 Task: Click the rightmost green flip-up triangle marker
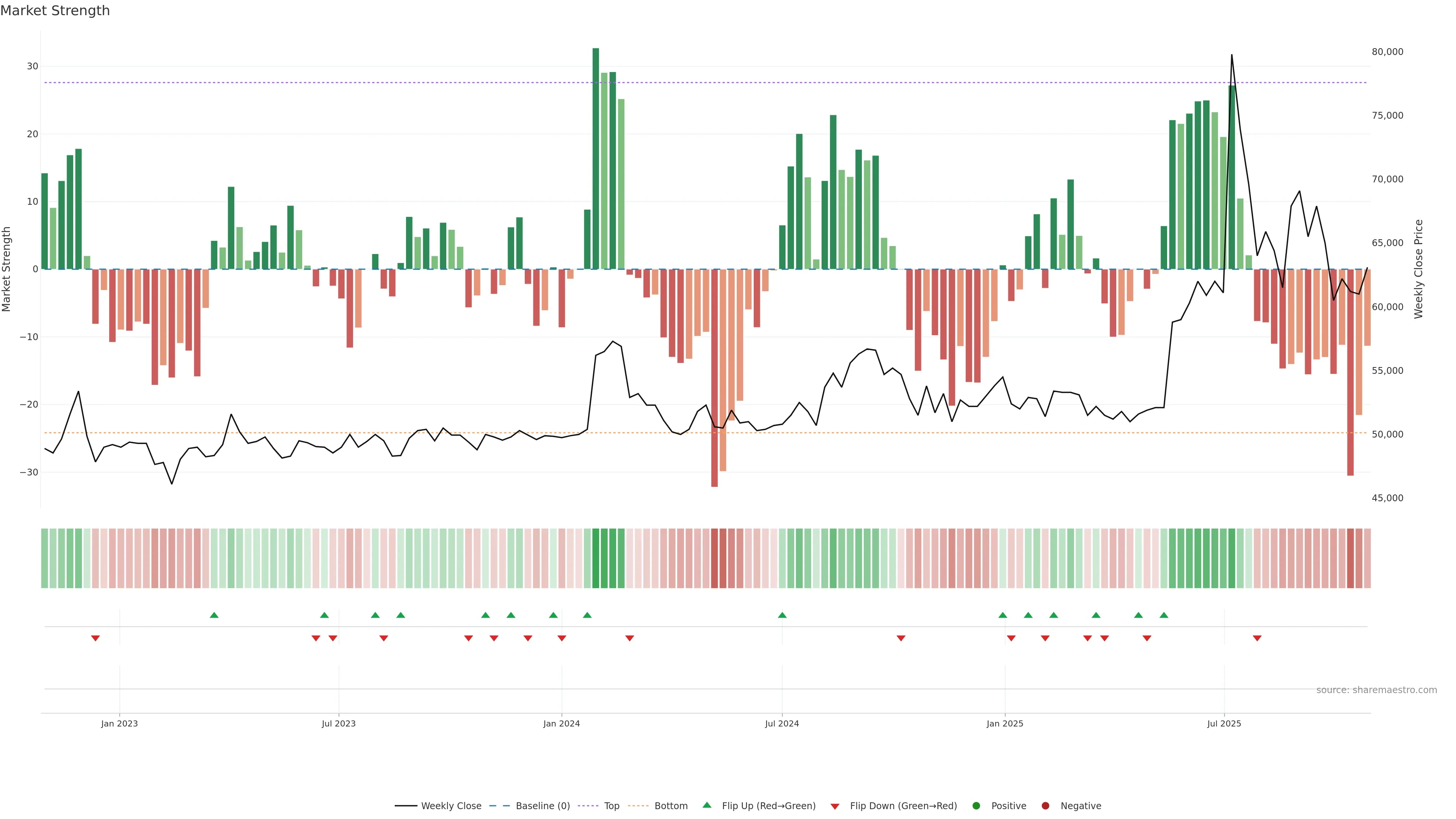coord(1164,615)
